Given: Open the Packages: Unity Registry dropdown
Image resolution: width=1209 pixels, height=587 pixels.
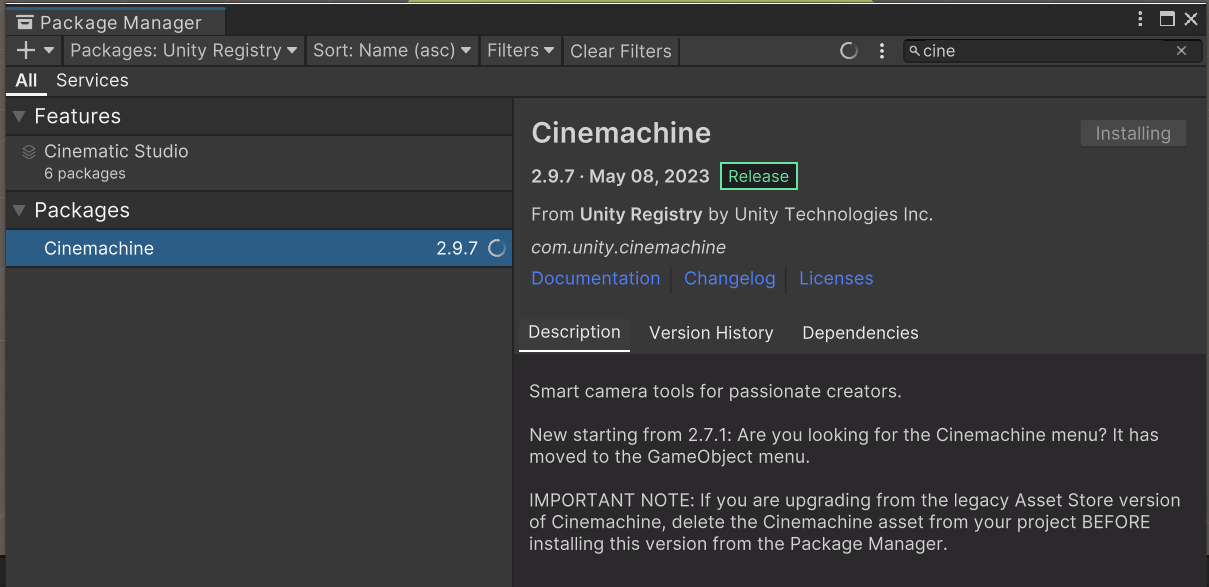Looking at the screenshot, I should click(x=184, y=50).
